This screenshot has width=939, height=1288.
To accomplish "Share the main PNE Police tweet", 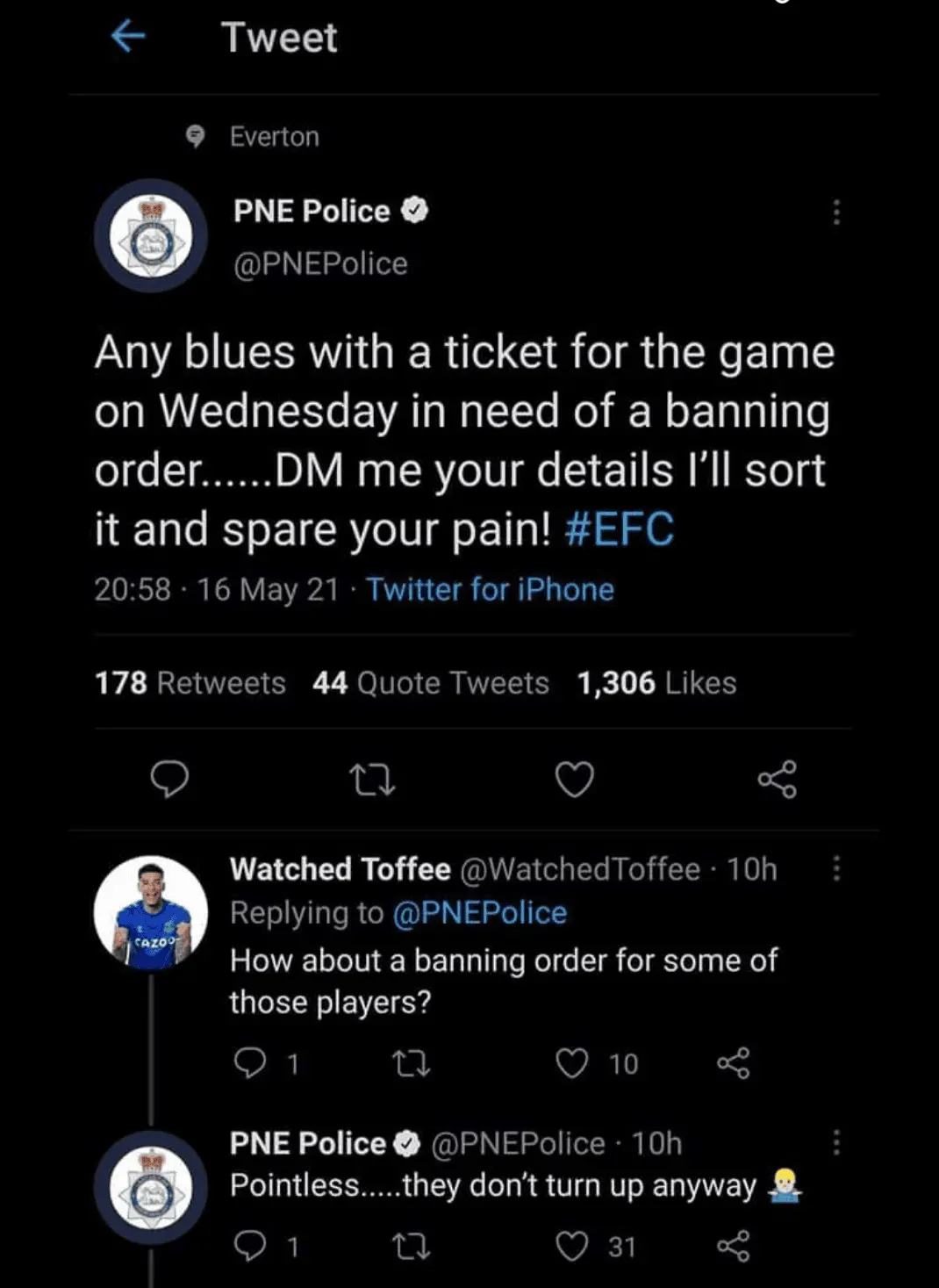I will point(778,779).
